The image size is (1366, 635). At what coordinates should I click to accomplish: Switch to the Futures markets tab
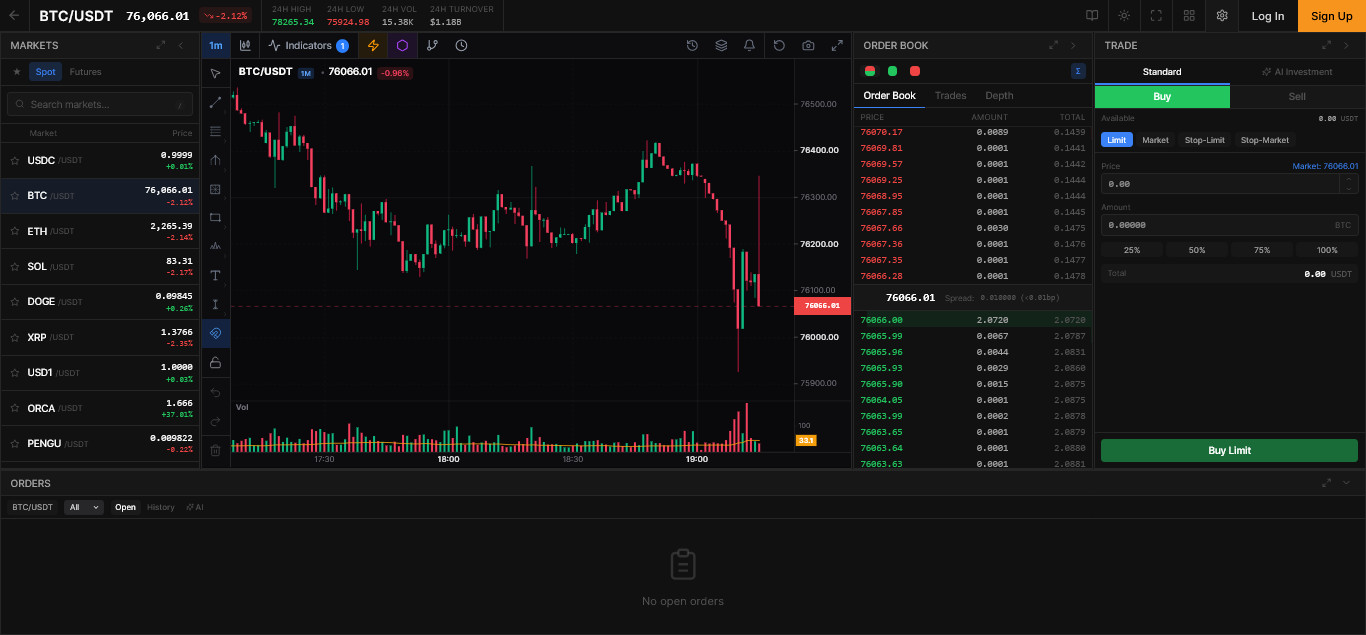coord(85,72)
